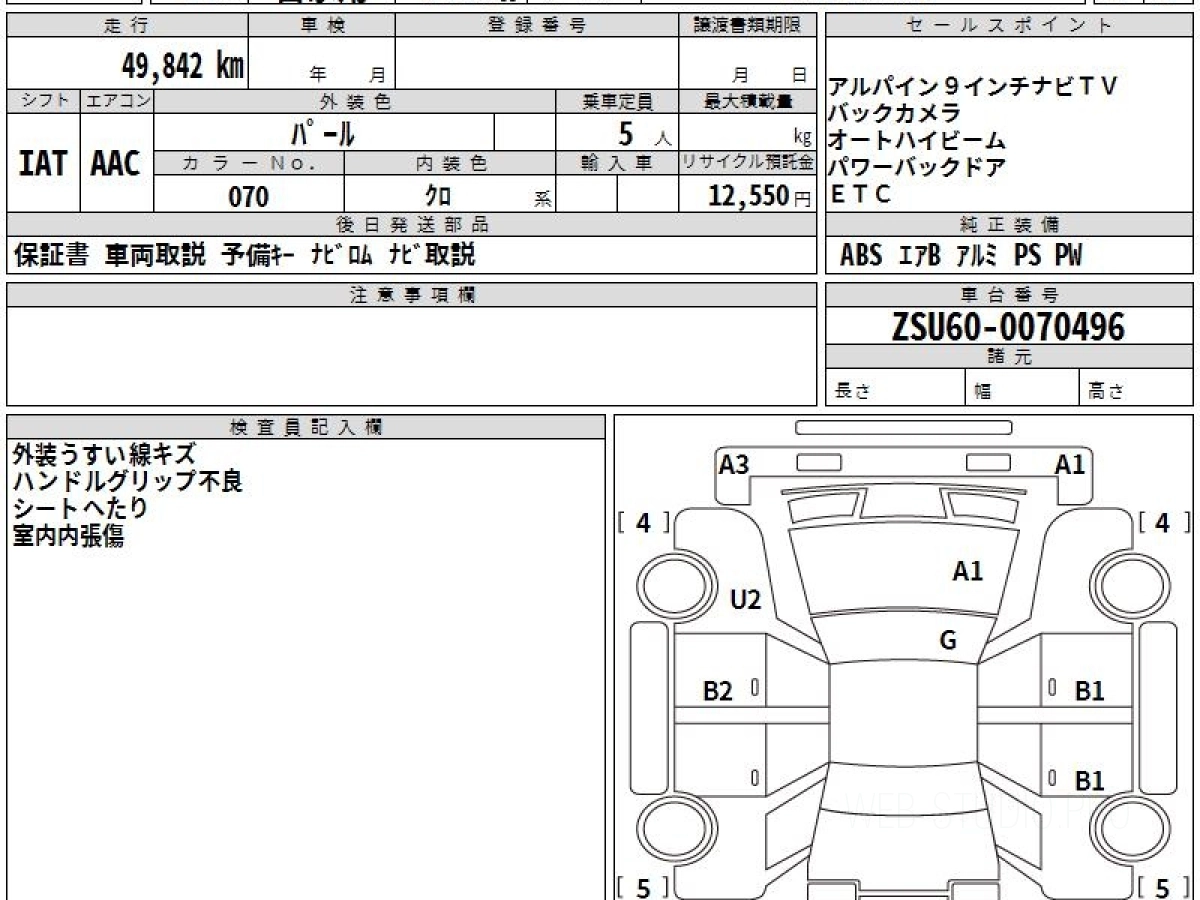
Task: Select 予備キー in later-shipped parts
Action: tap(257, 255)
